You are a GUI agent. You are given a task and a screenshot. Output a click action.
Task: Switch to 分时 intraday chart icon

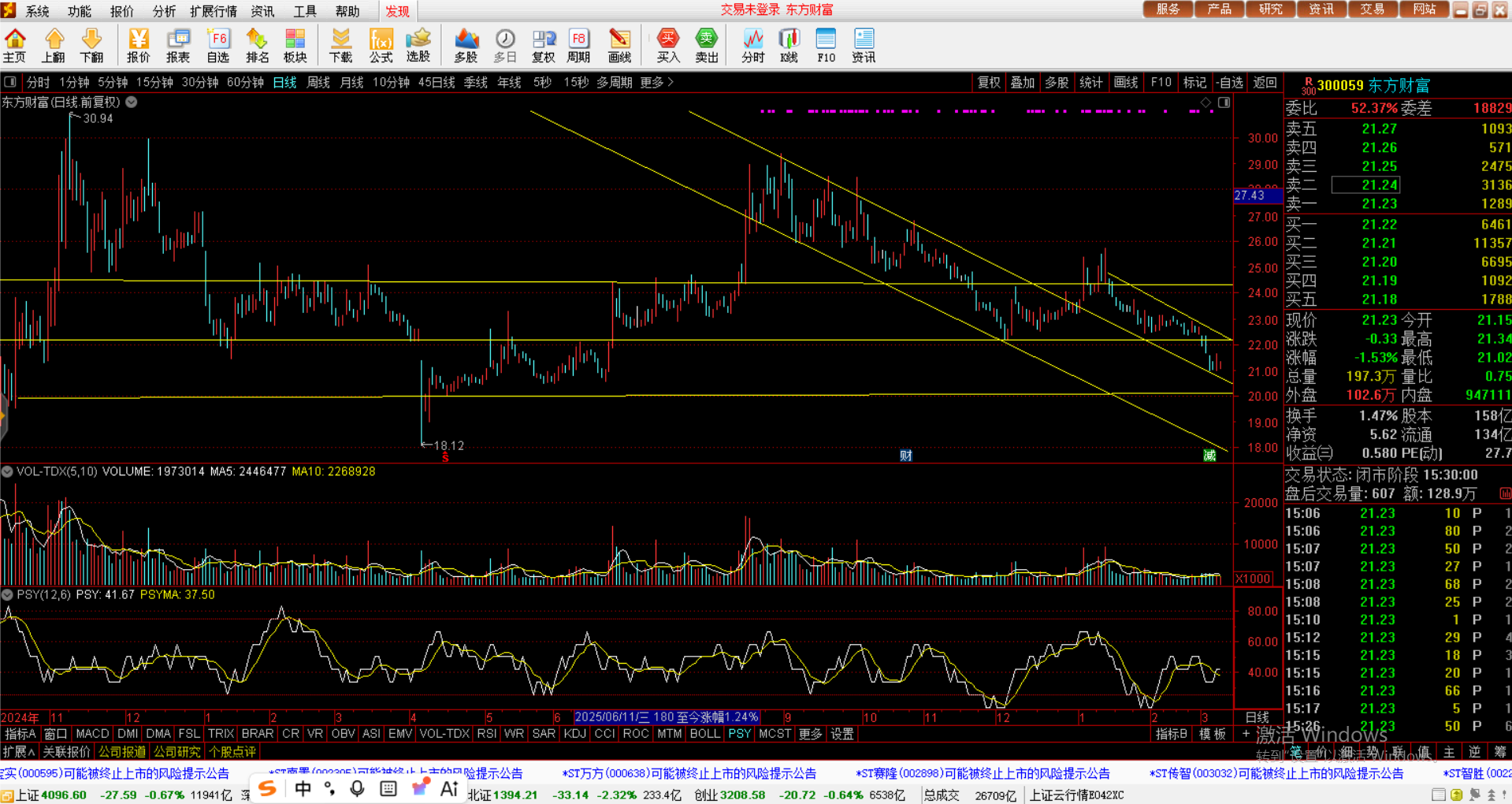(753, 46)
